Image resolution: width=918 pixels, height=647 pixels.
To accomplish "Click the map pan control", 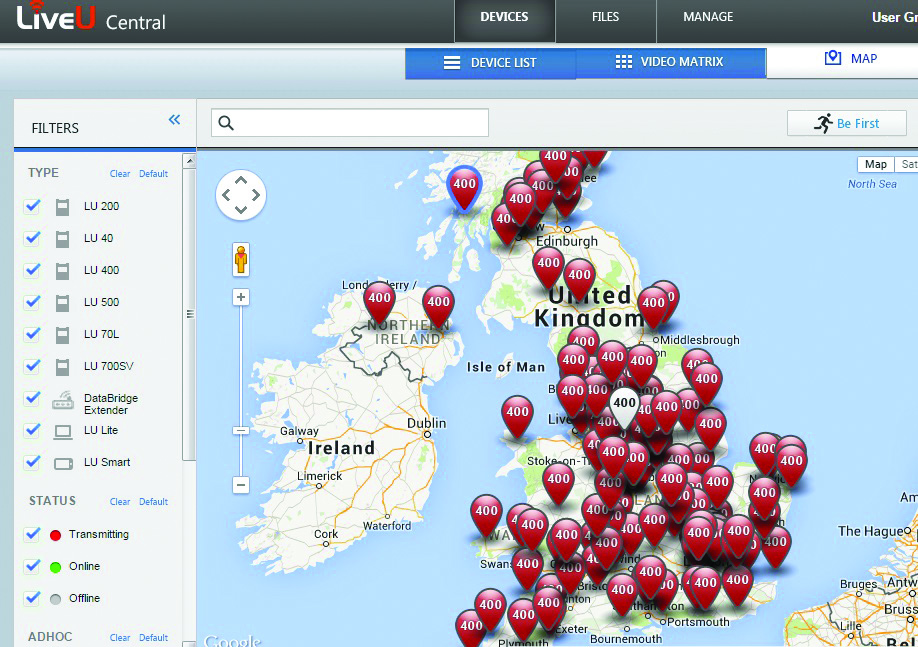I will (241, 195).
